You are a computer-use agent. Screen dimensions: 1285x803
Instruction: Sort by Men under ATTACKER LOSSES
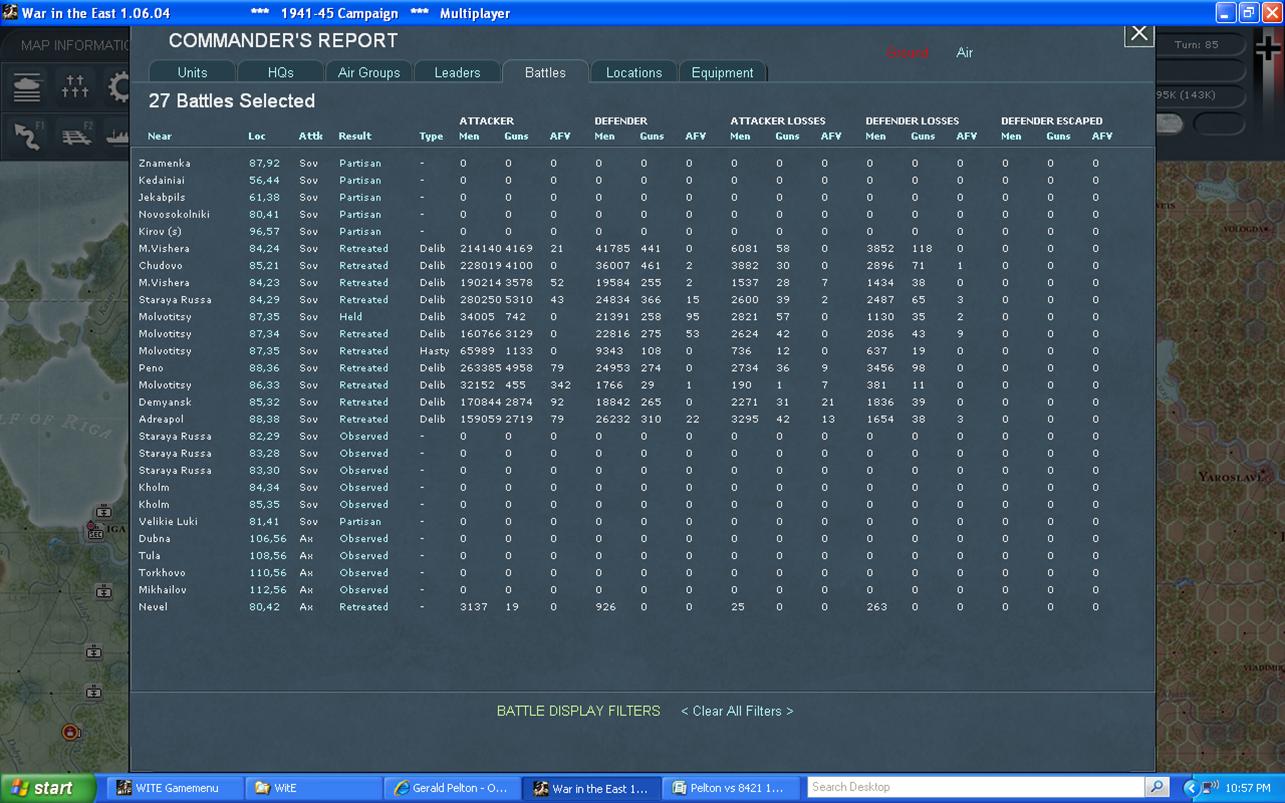pos(740,136)
